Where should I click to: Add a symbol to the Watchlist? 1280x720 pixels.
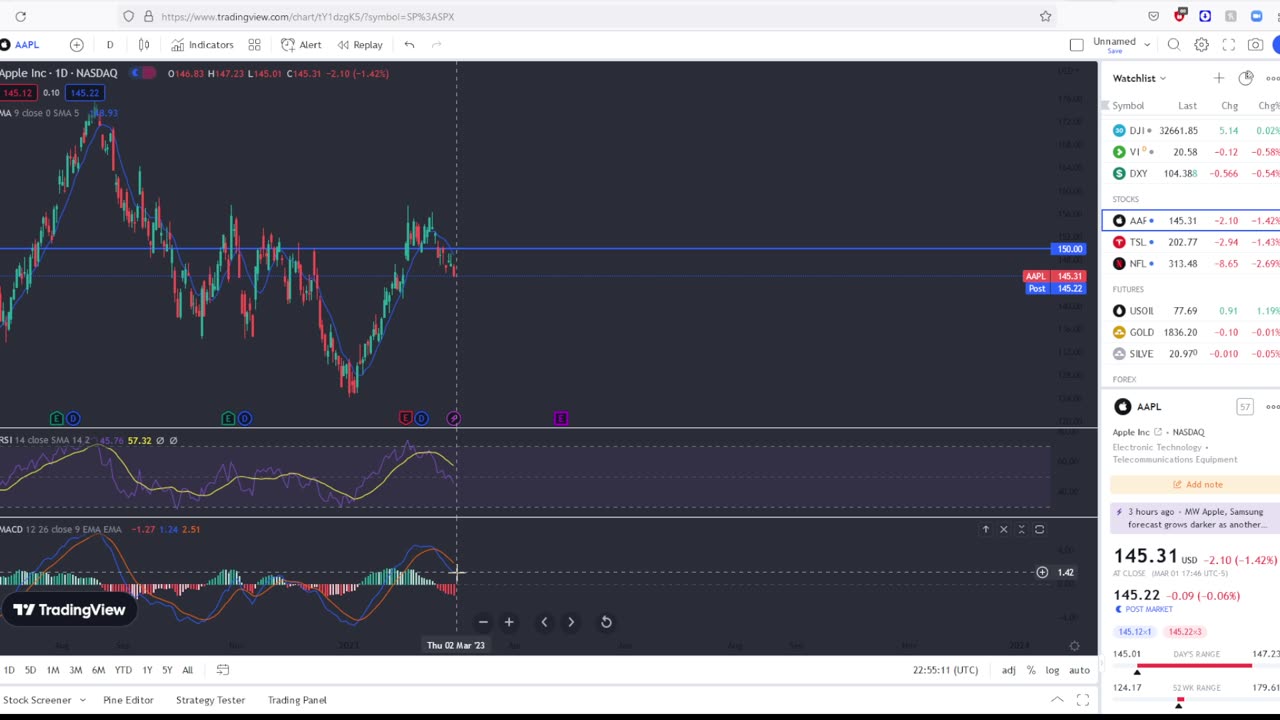click(1218, 78)
